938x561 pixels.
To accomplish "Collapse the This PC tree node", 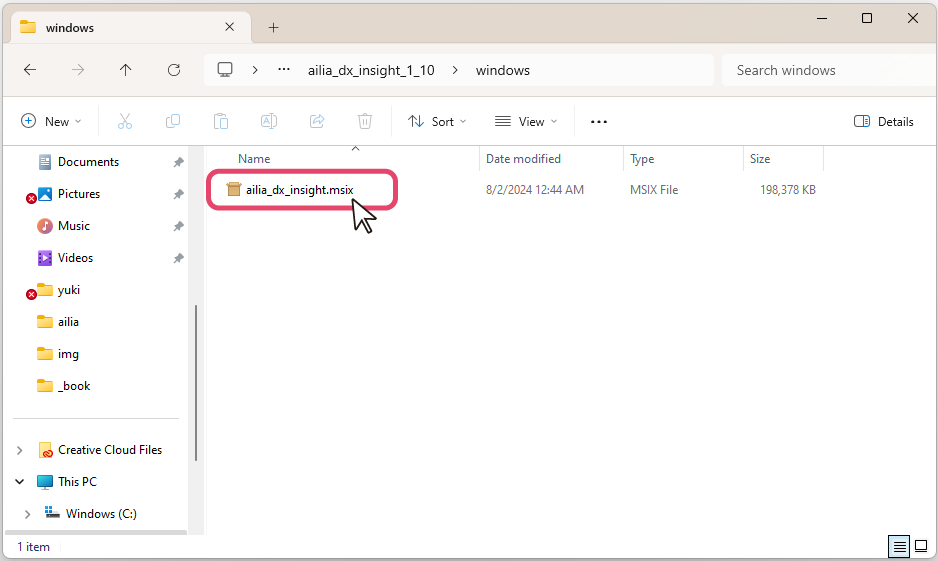I will click(20, 482).
